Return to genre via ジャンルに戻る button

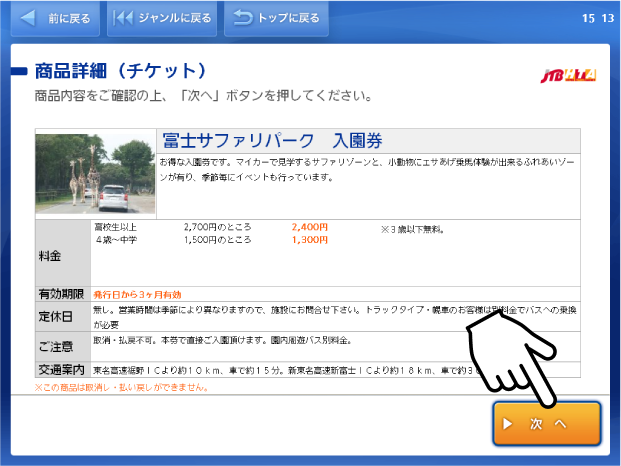tap(162, 18)
